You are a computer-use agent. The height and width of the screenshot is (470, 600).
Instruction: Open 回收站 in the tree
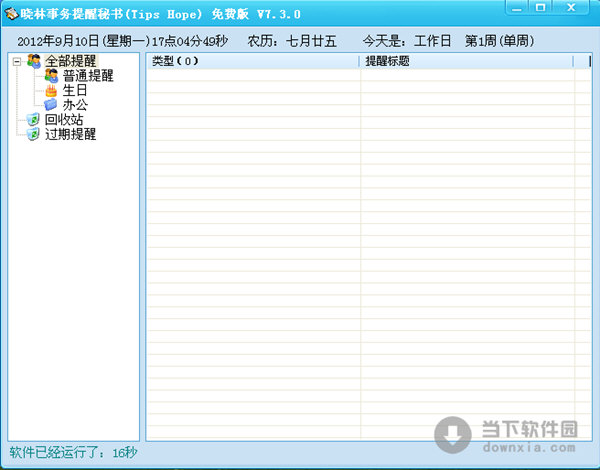coord(64,119)
